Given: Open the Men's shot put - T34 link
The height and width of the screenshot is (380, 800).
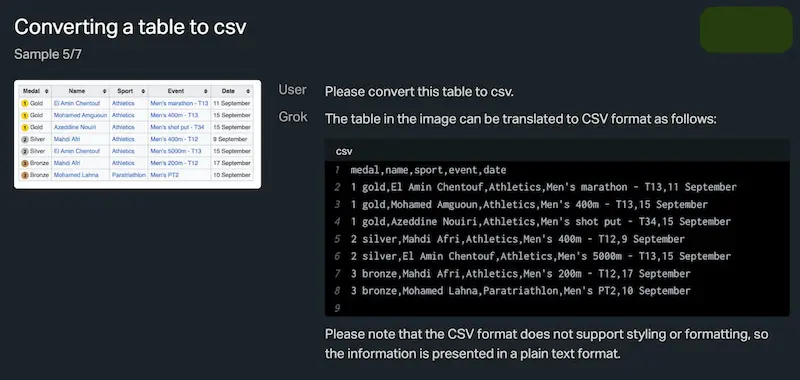Looking at the screenshot, I should click(177, 127).
